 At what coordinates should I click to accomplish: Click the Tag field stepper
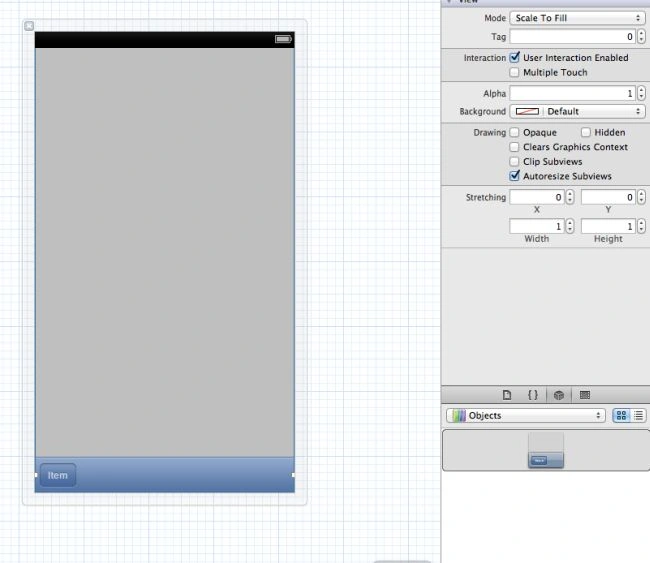point(641,37)
